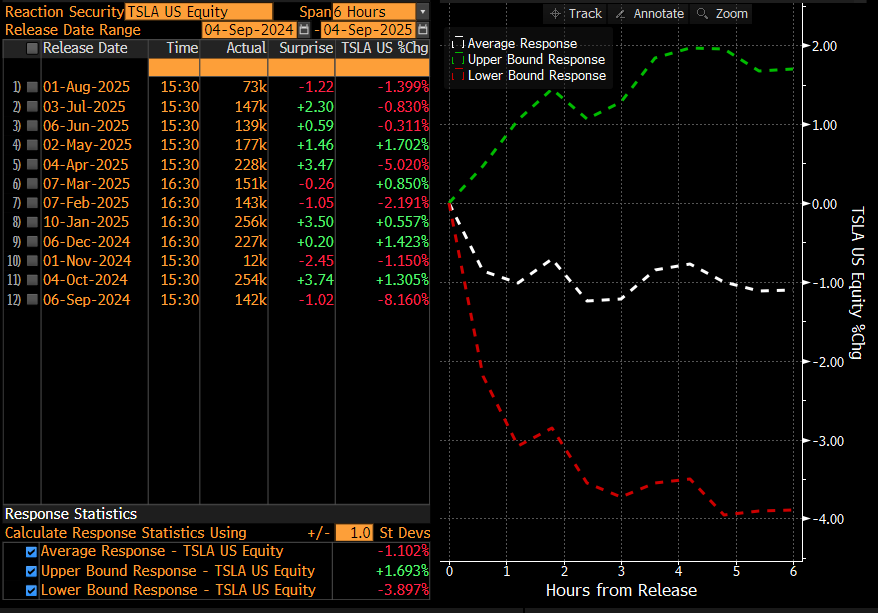
Task: Check the box for 01-Aug-2025 row
Action: pos(32,87)
